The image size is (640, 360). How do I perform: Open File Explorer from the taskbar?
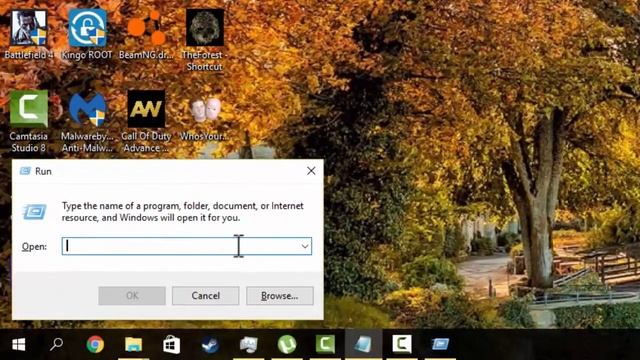pos(133,344)
